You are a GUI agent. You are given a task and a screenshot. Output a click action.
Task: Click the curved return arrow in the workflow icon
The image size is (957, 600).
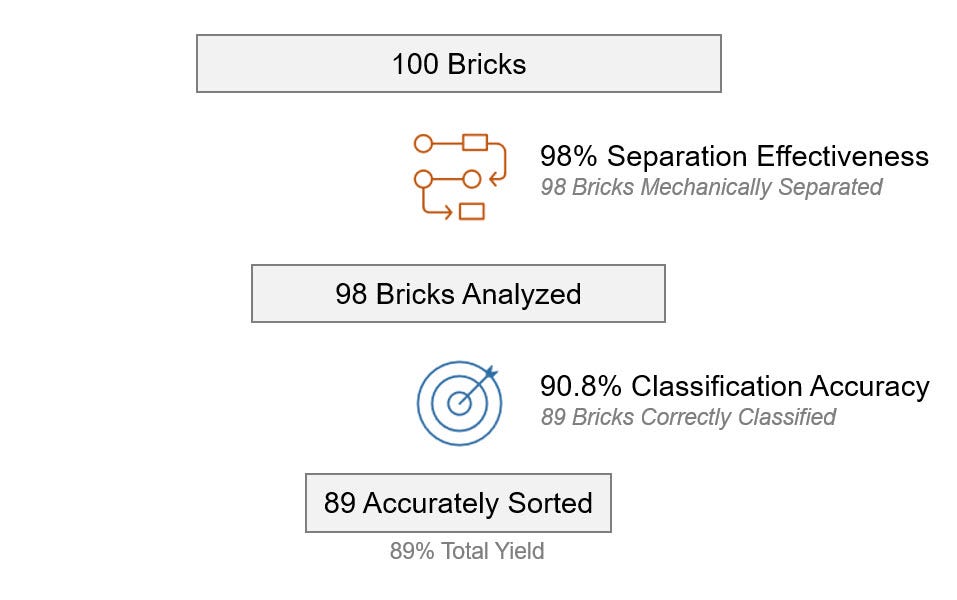click(x=499, y=162)
